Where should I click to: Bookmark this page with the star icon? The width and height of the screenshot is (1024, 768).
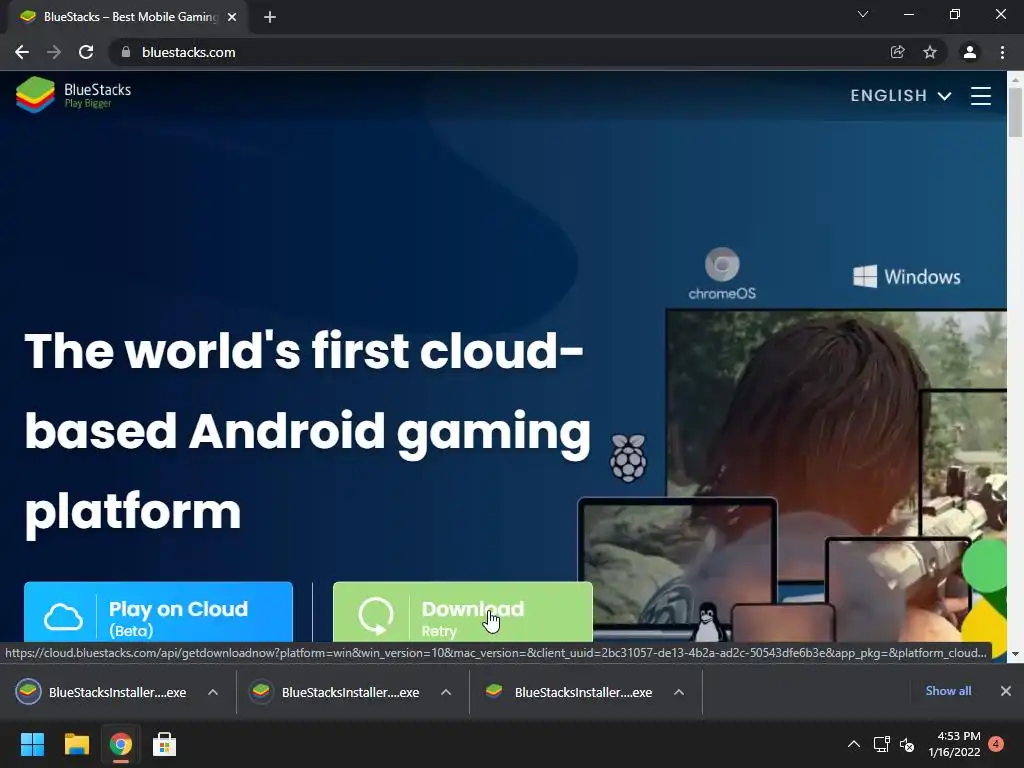click(x=929, y=52)
